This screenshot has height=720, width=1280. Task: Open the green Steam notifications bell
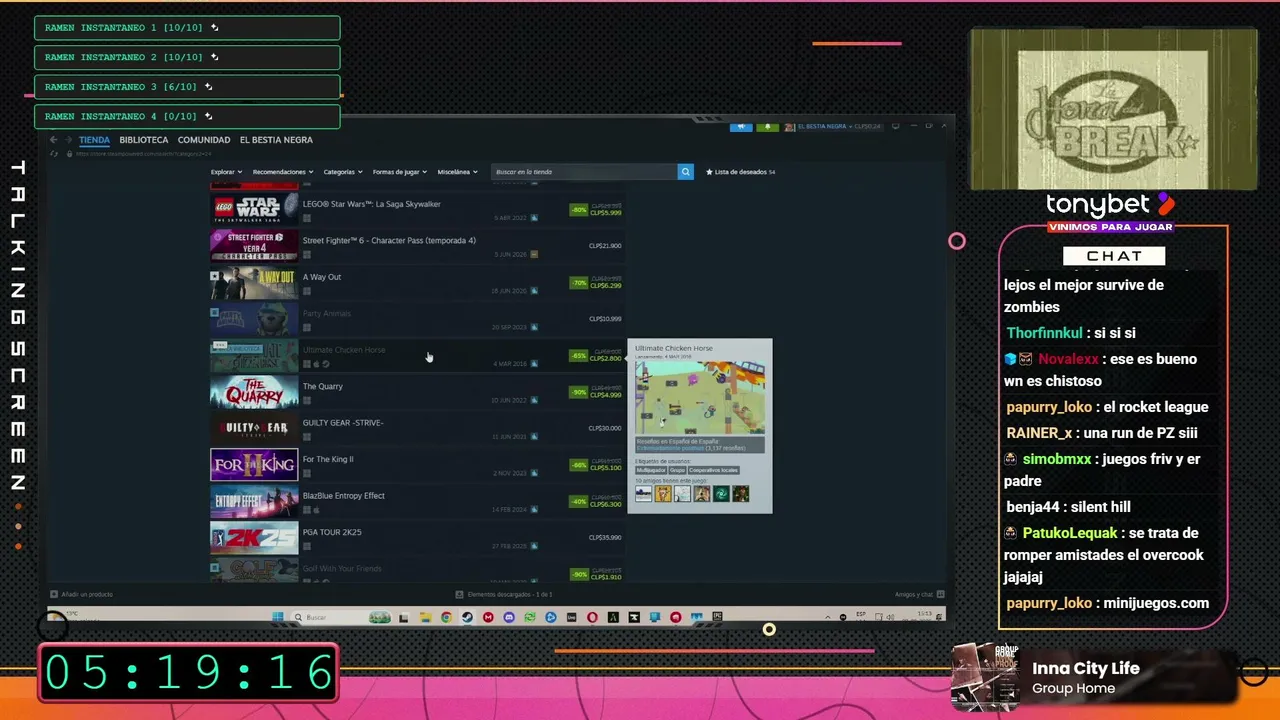tap(767, 127)
